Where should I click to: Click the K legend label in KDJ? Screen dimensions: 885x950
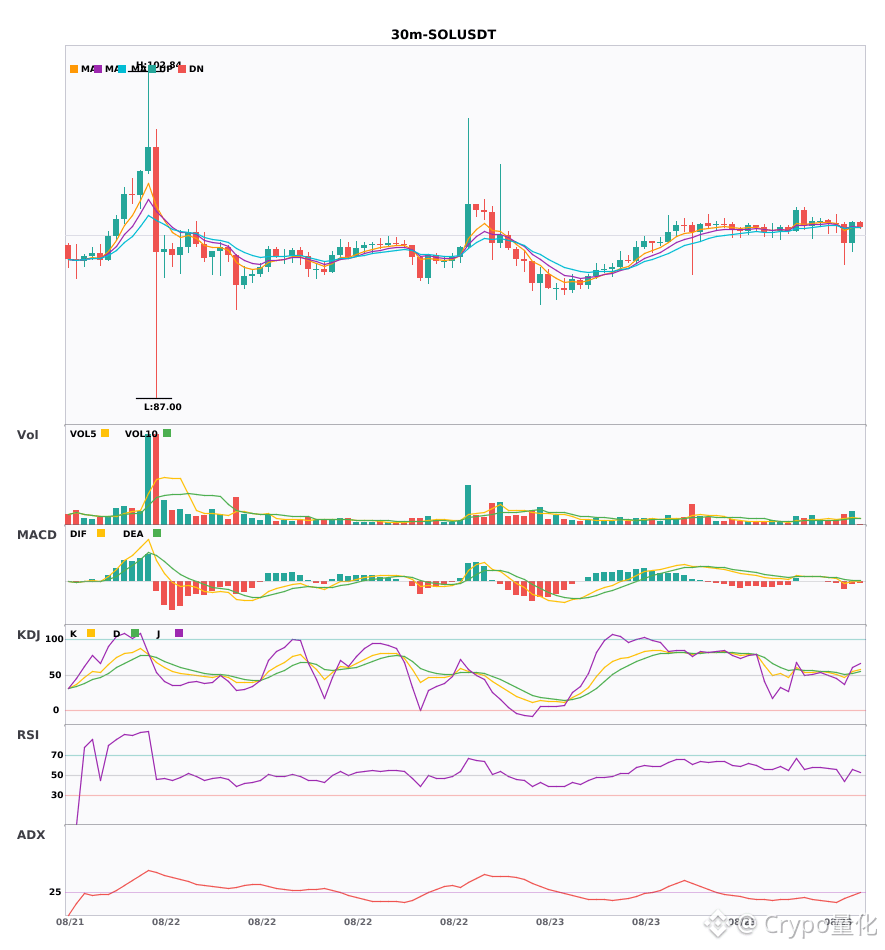[x=73, y=634]
